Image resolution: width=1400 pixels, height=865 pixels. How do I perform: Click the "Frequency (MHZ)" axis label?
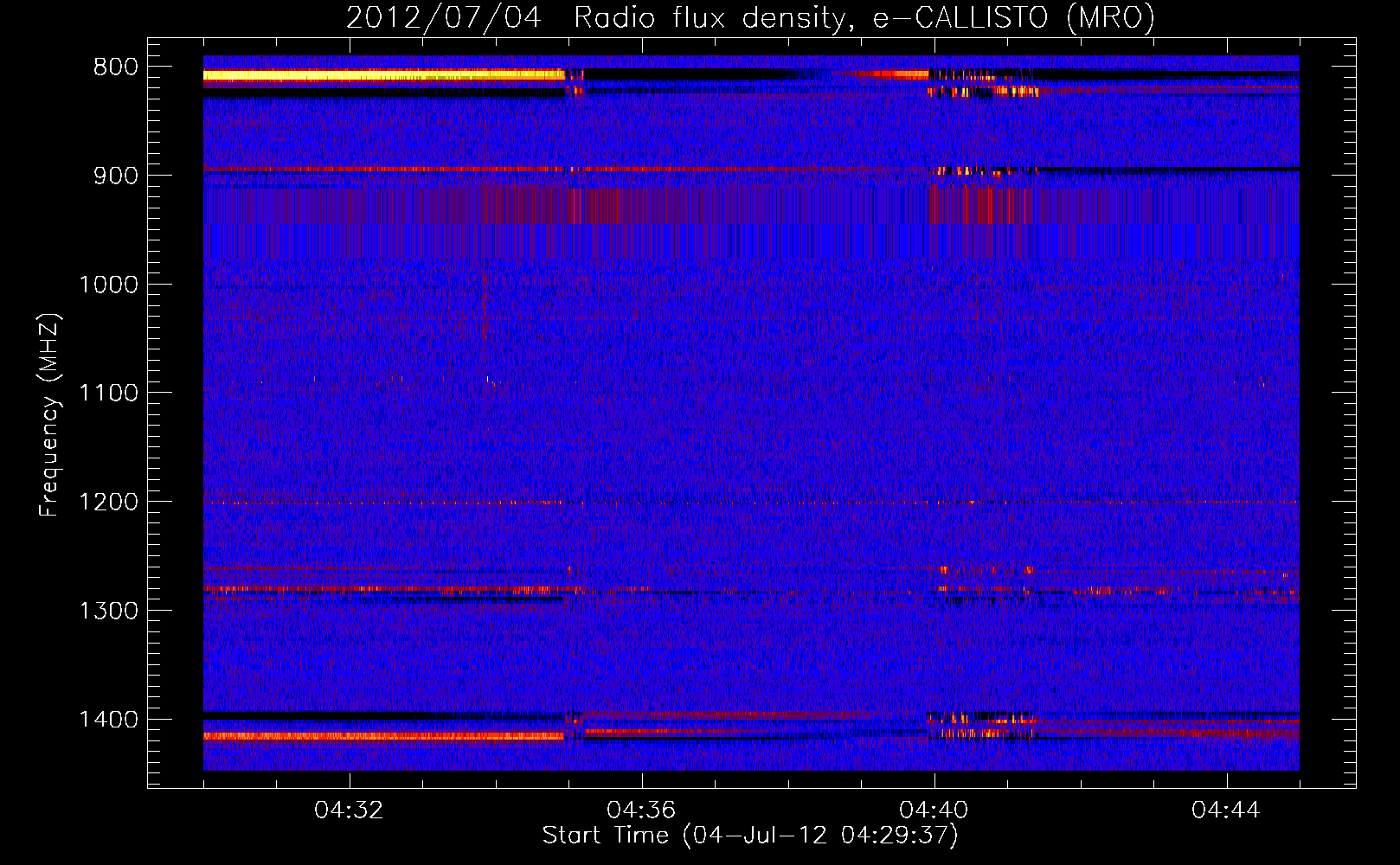click(50, 415)
